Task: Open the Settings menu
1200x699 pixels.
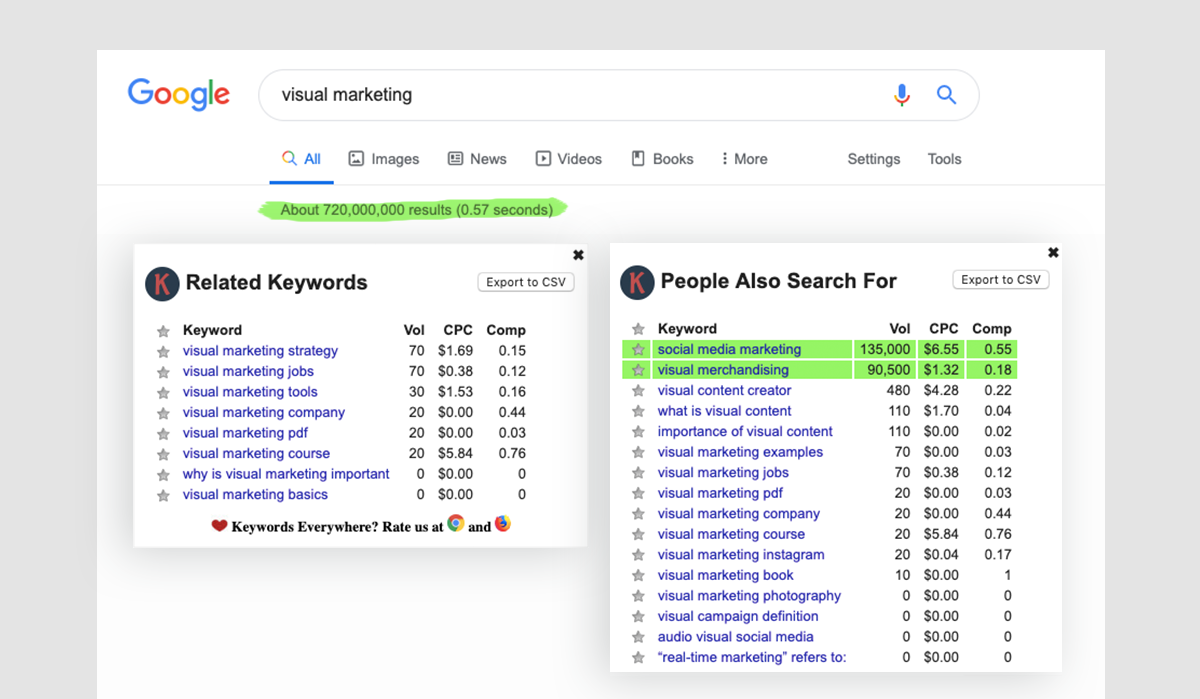Action: pos(873,158)
